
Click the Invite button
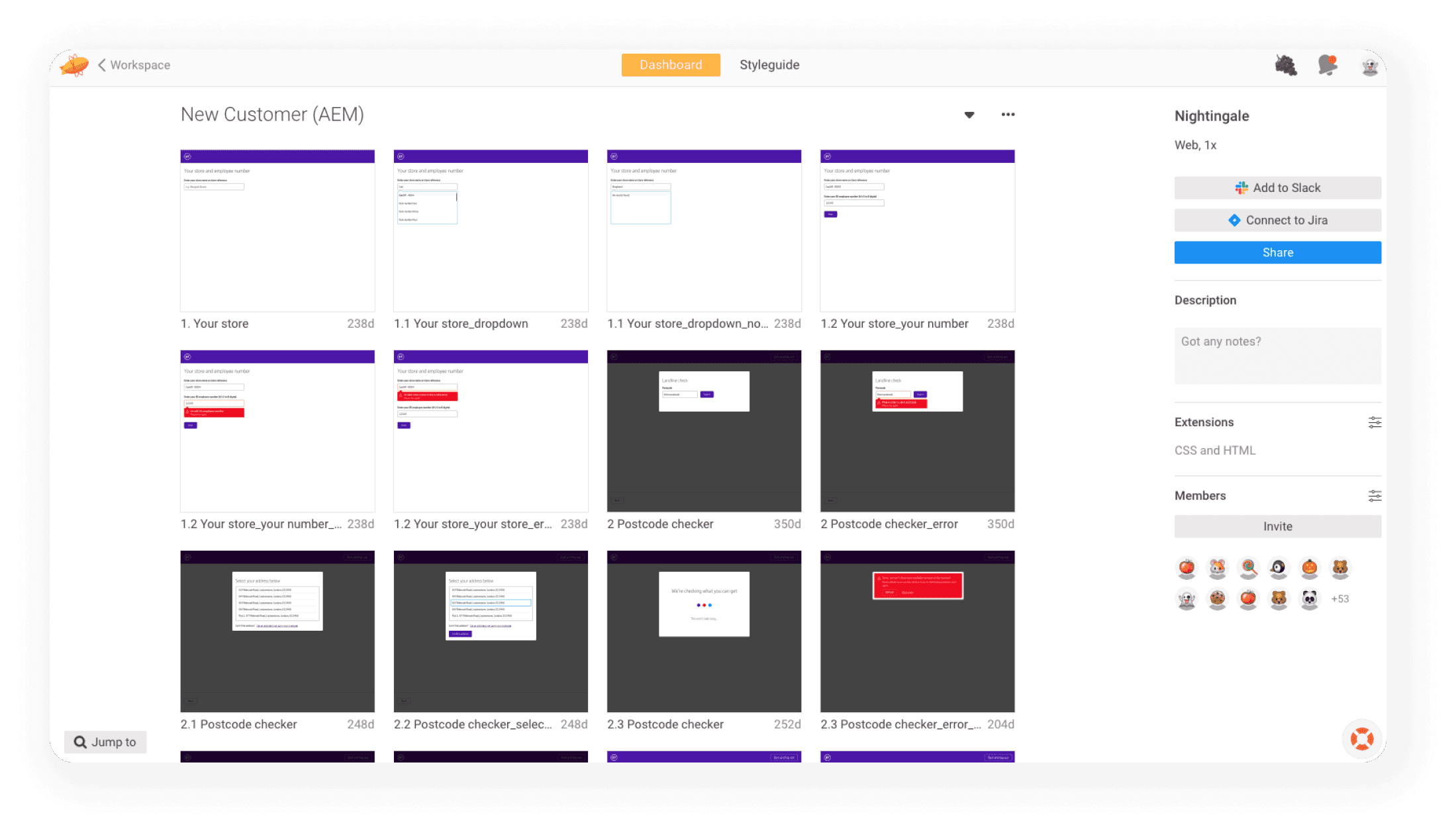[x=1277, y=526]
